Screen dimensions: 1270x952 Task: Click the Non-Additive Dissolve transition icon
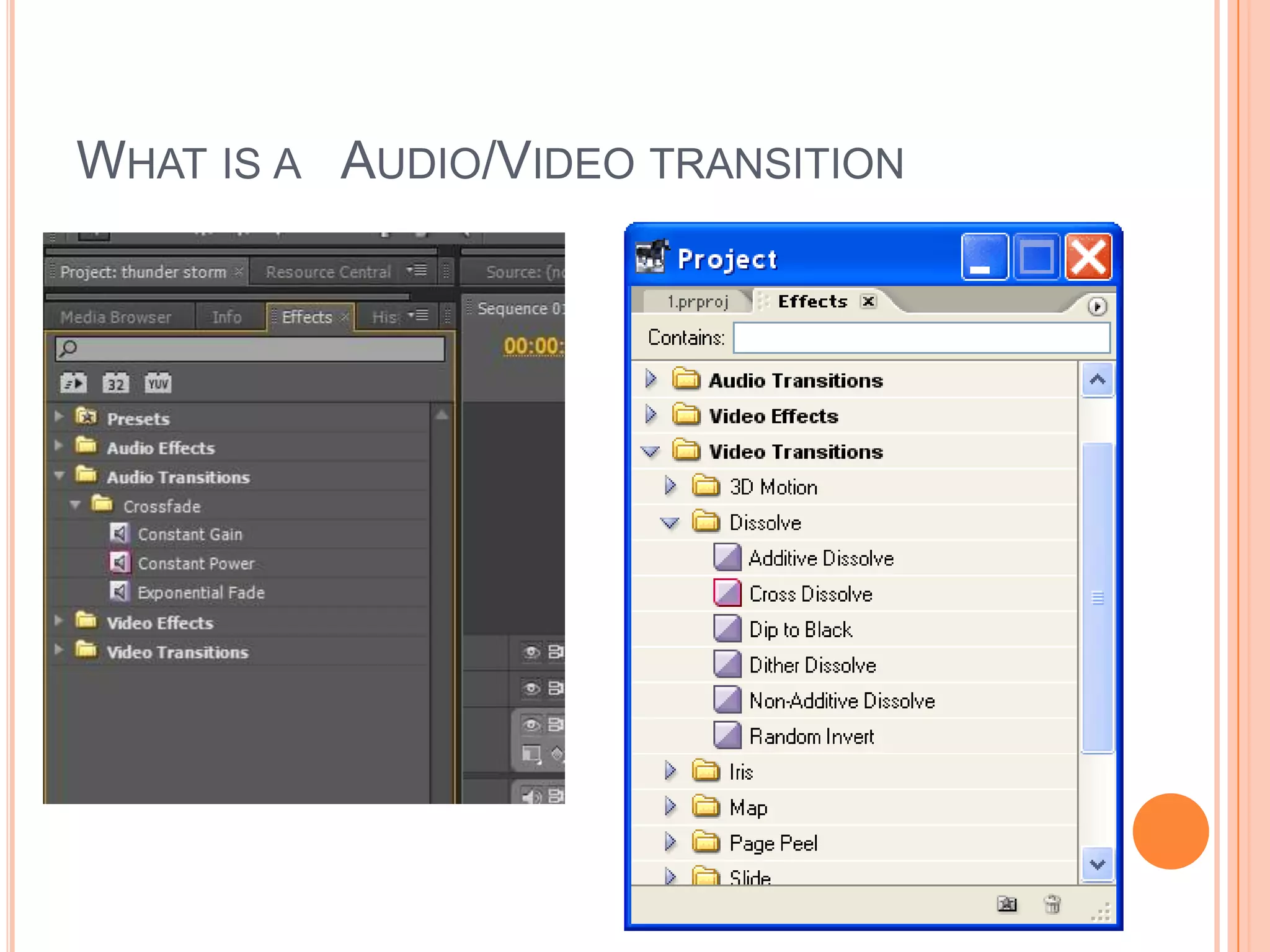click(727, 700)
